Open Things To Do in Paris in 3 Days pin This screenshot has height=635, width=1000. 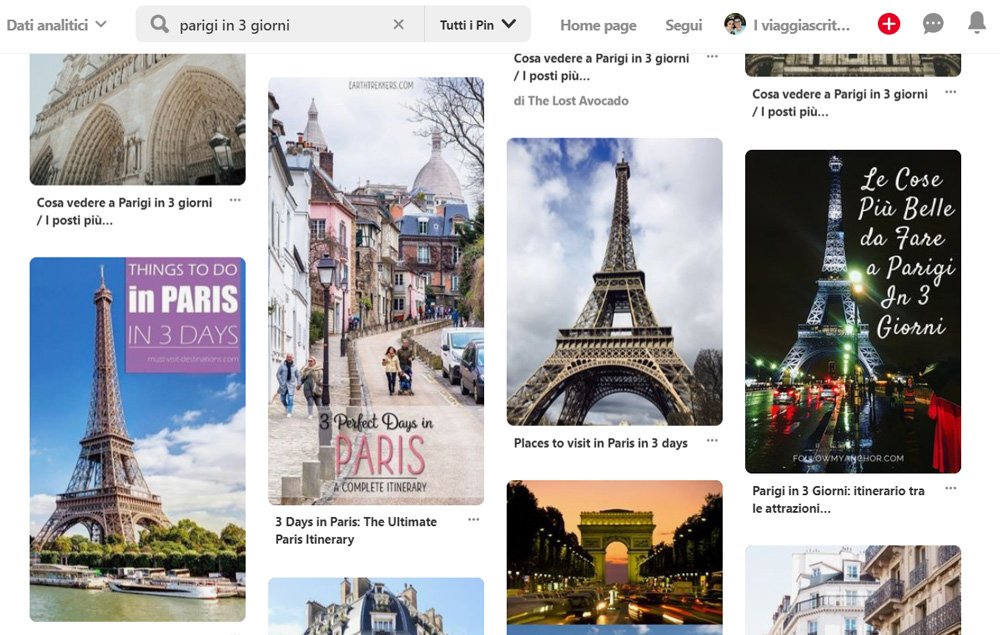(138, 439)
